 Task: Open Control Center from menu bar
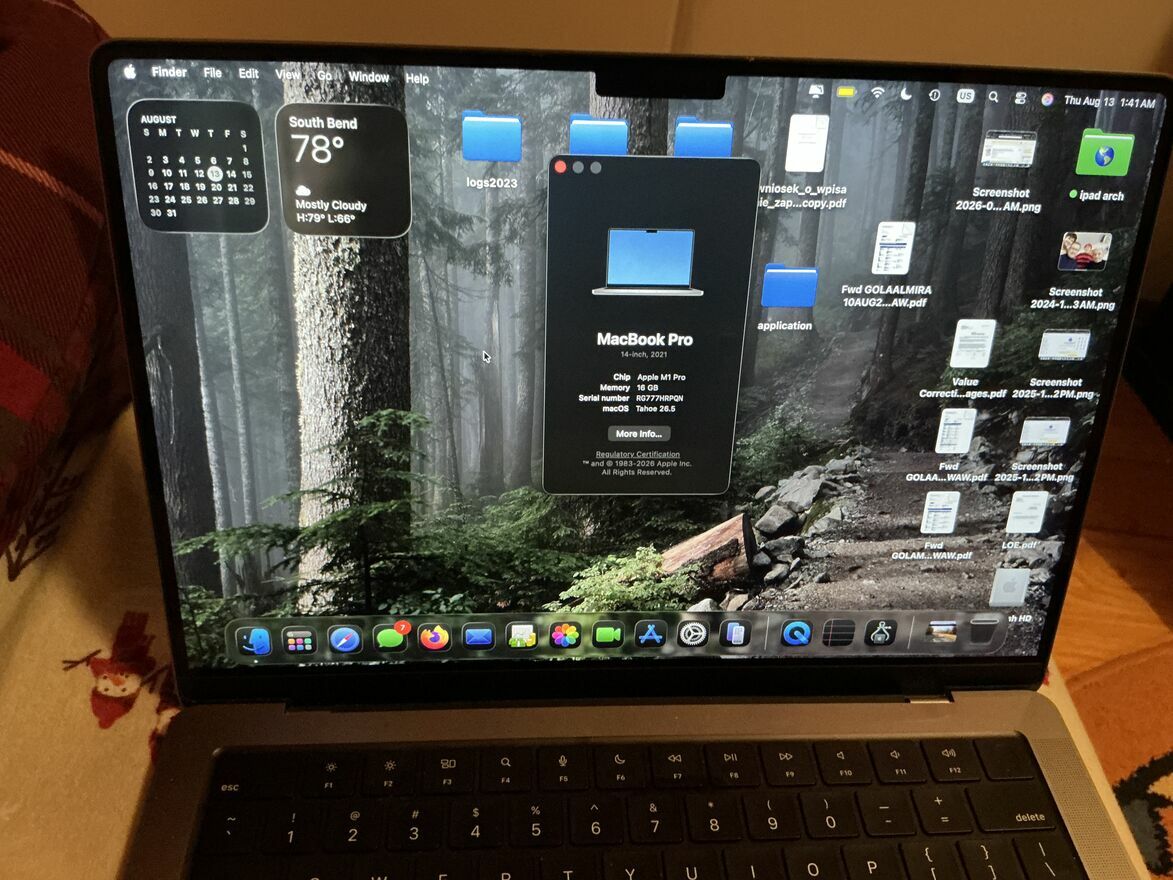[x=1020, y=98]
